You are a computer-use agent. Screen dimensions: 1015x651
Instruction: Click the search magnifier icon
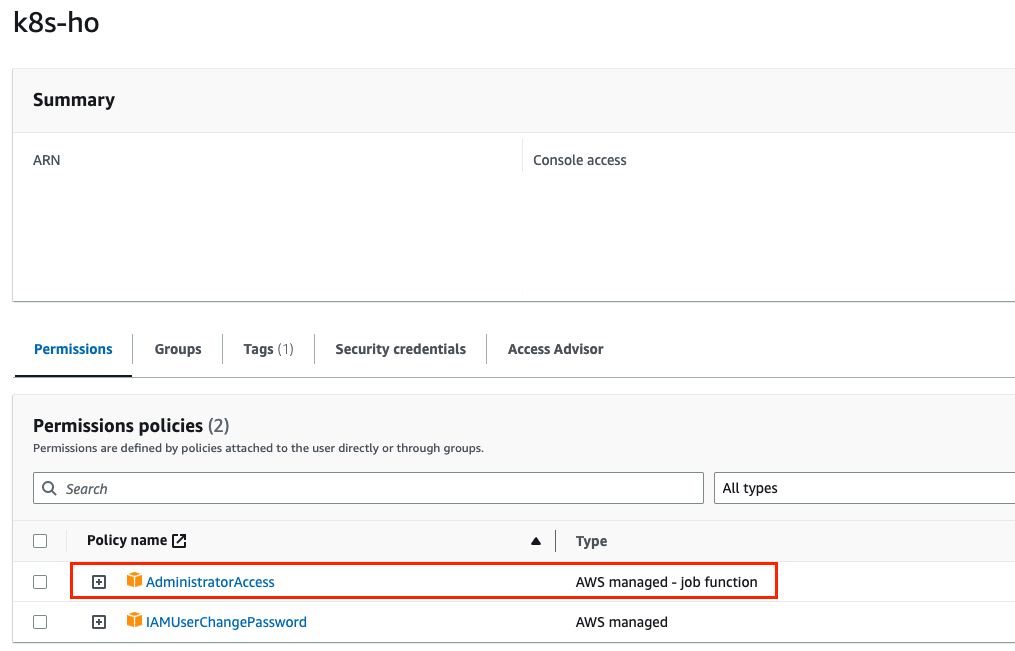[49, 488]
